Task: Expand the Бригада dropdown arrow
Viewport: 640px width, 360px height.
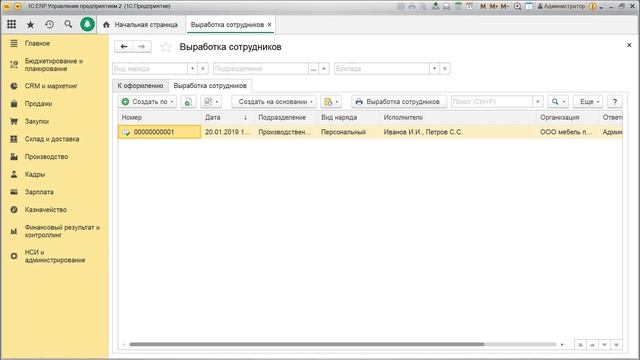Action: [x=434, y=69]
